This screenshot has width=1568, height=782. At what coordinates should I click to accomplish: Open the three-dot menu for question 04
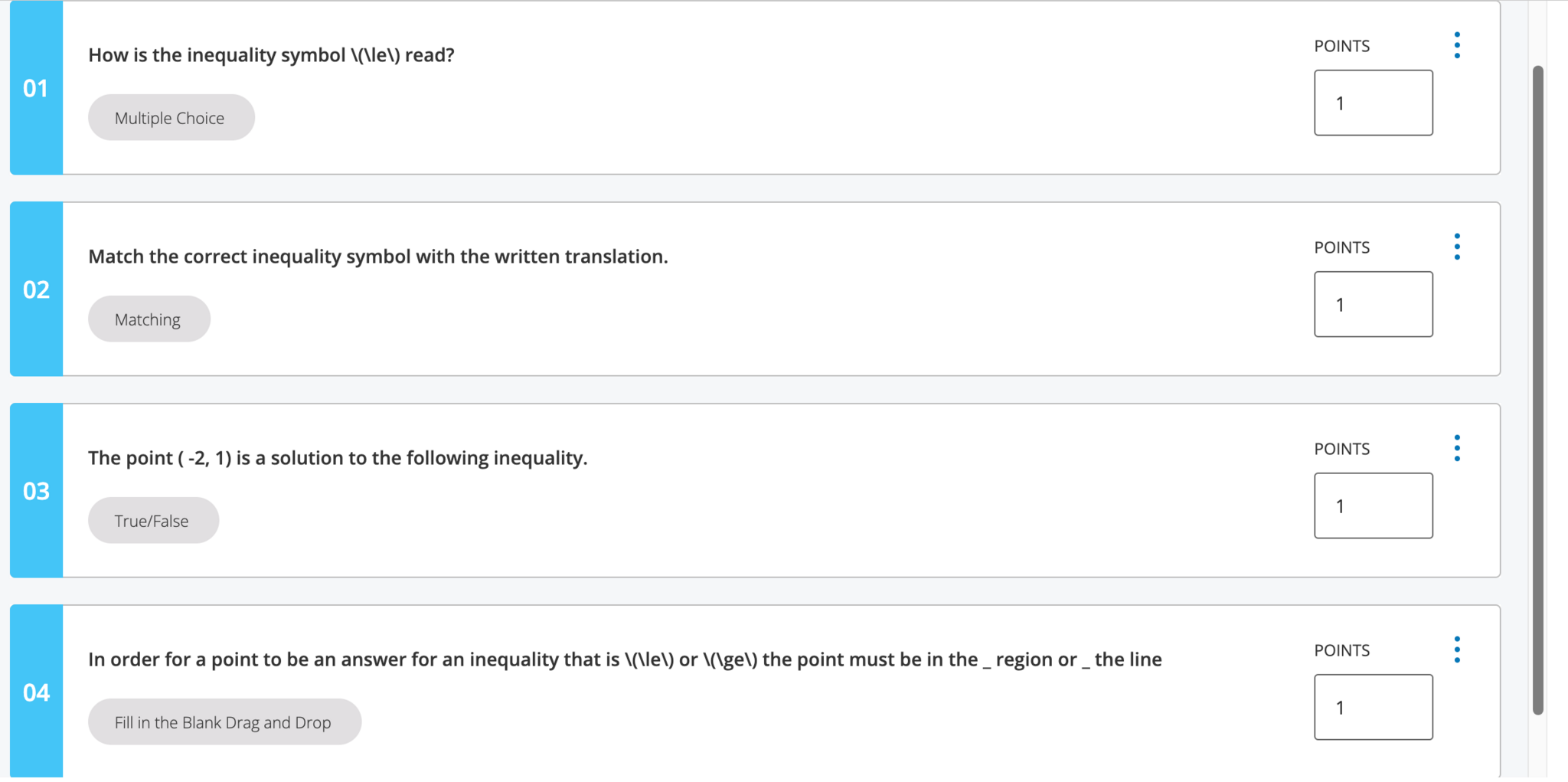click(x=1457, y=649)
